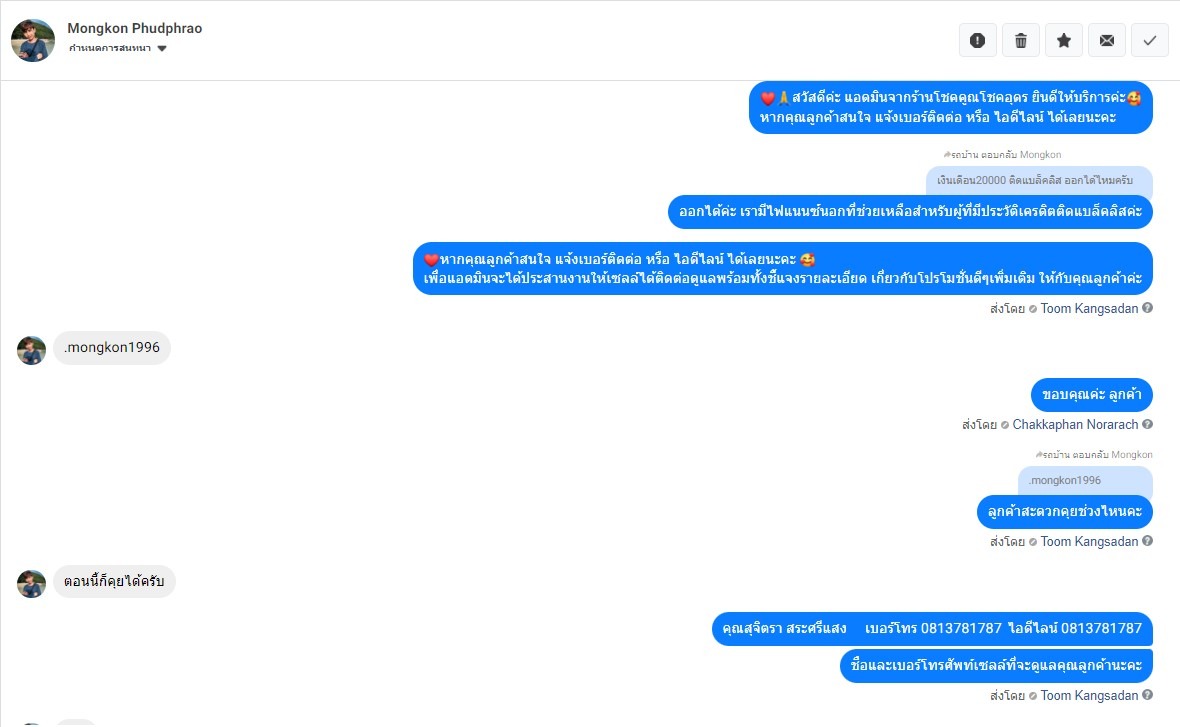Viewport: 1180px width, 727px height.
Task: Click sender avatar next to .mongkon1996 message
Action: coord(32,350)
